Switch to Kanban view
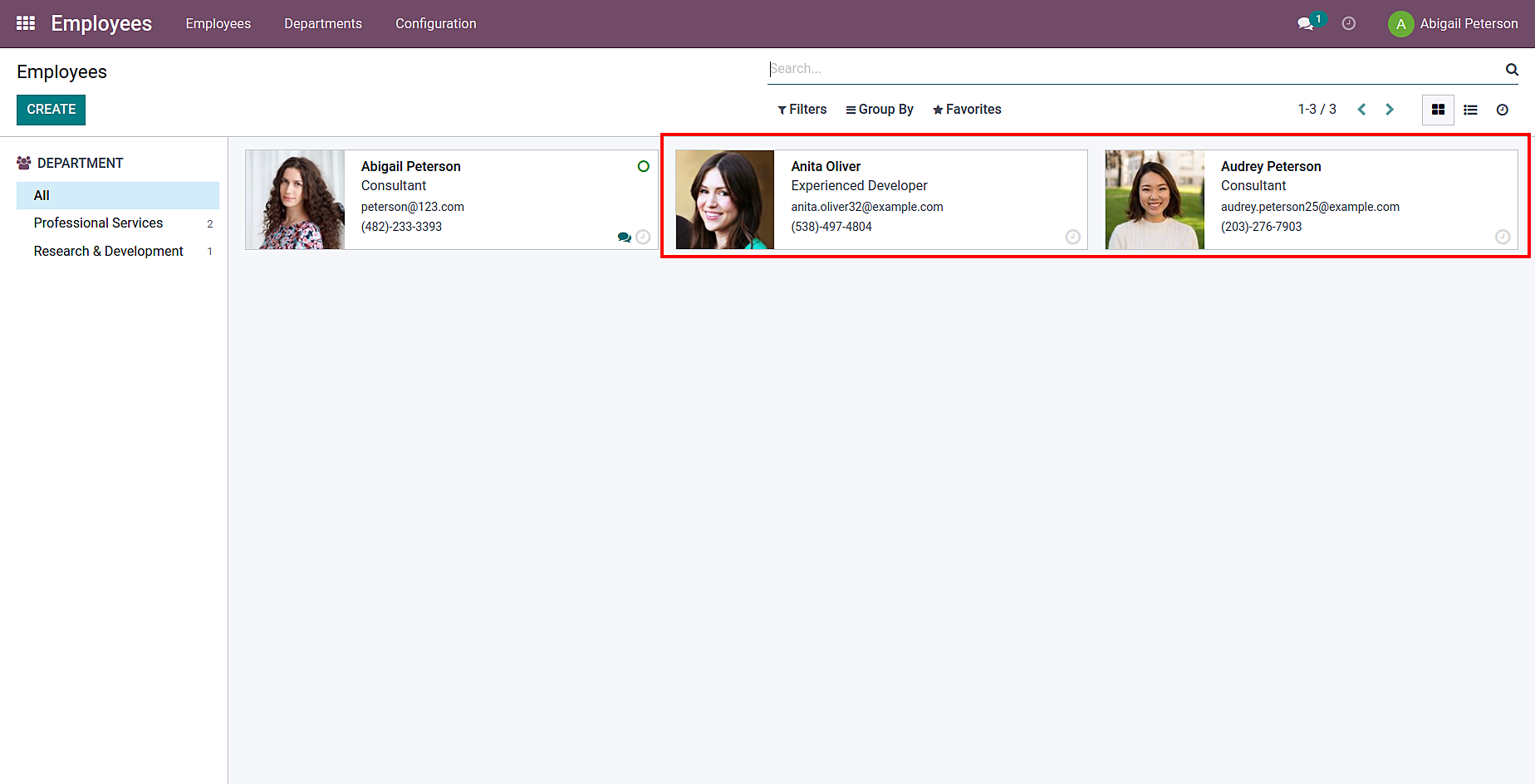Image resolution: width=1535 pixels, height=784 pixels. (1438, 110)
